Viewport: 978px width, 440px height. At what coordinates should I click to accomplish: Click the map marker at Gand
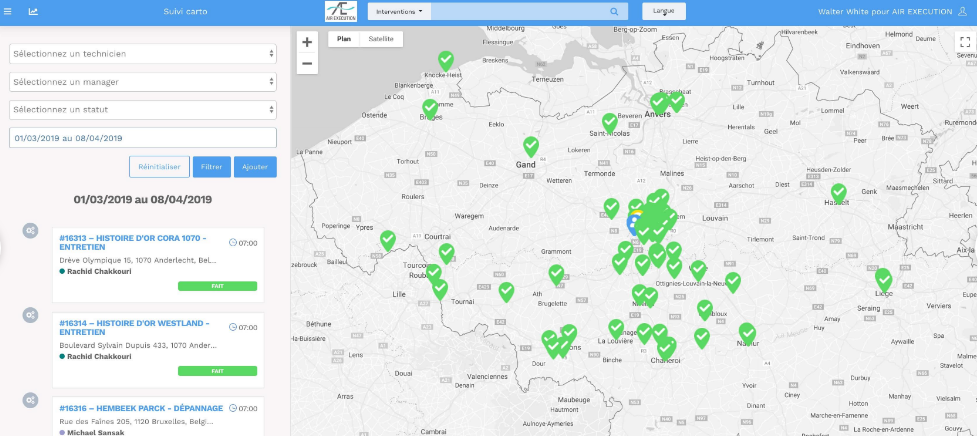point(531,146)
